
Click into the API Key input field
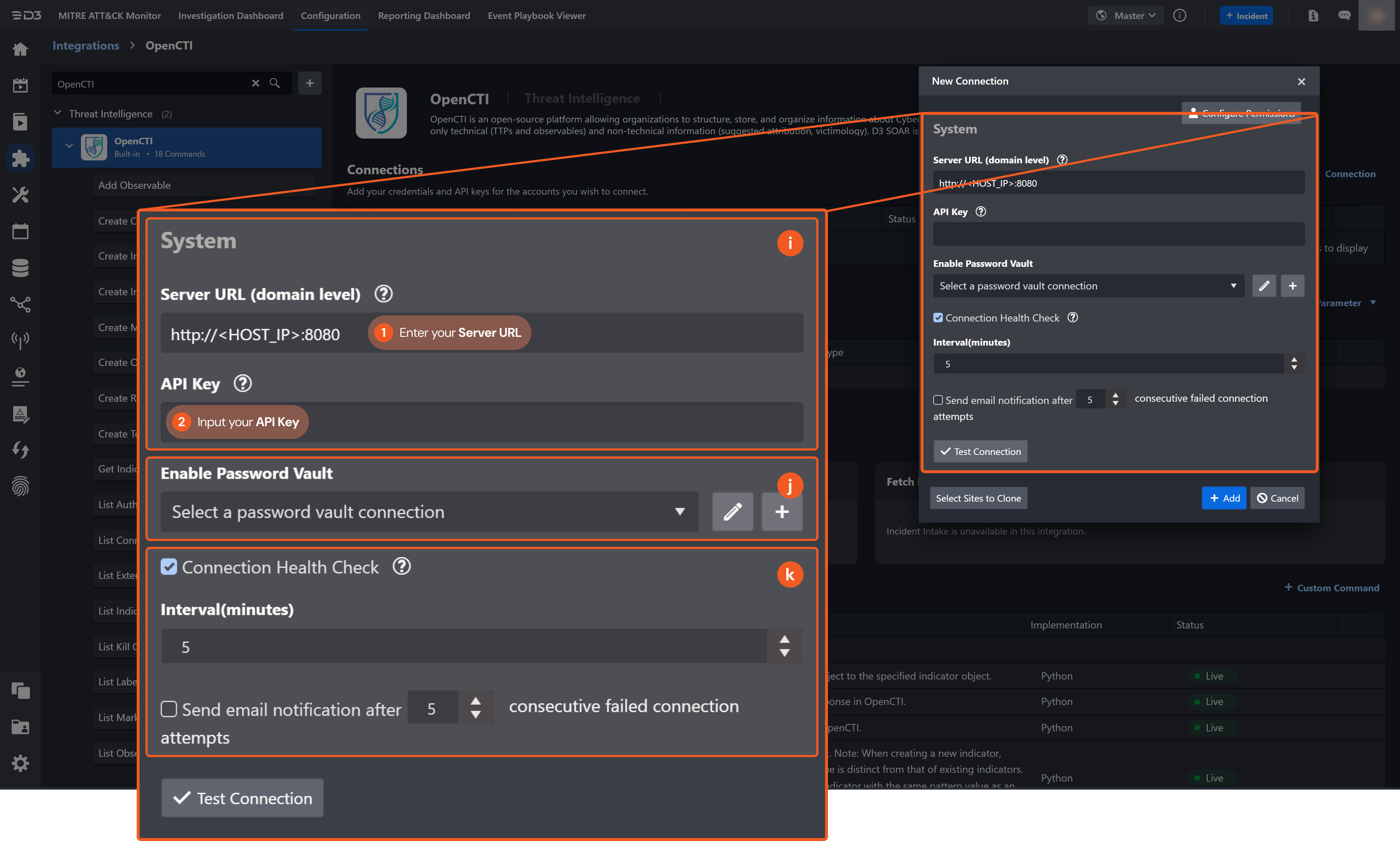click(x=1118, y=234)
